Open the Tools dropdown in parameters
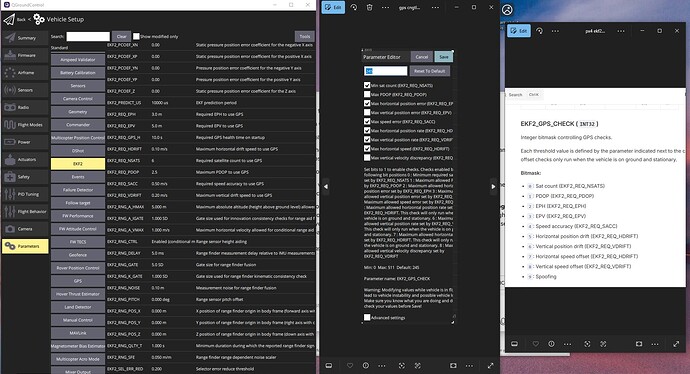 tap(305, 37)
